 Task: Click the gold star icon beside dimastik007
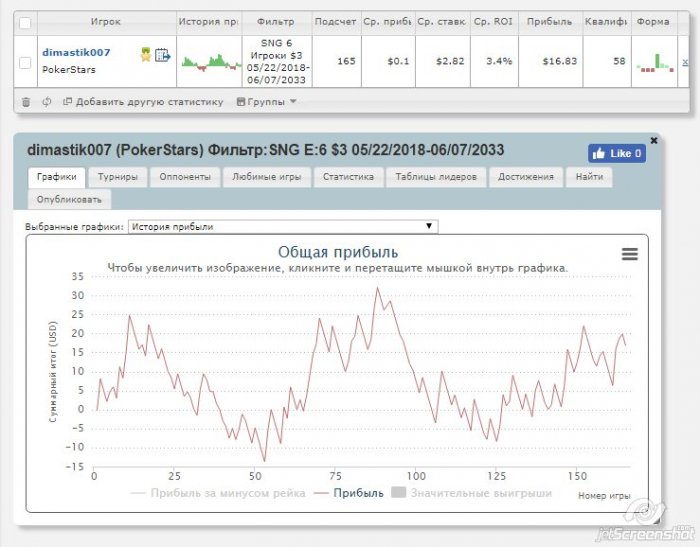pyautogui.click(x=146, y=55)
